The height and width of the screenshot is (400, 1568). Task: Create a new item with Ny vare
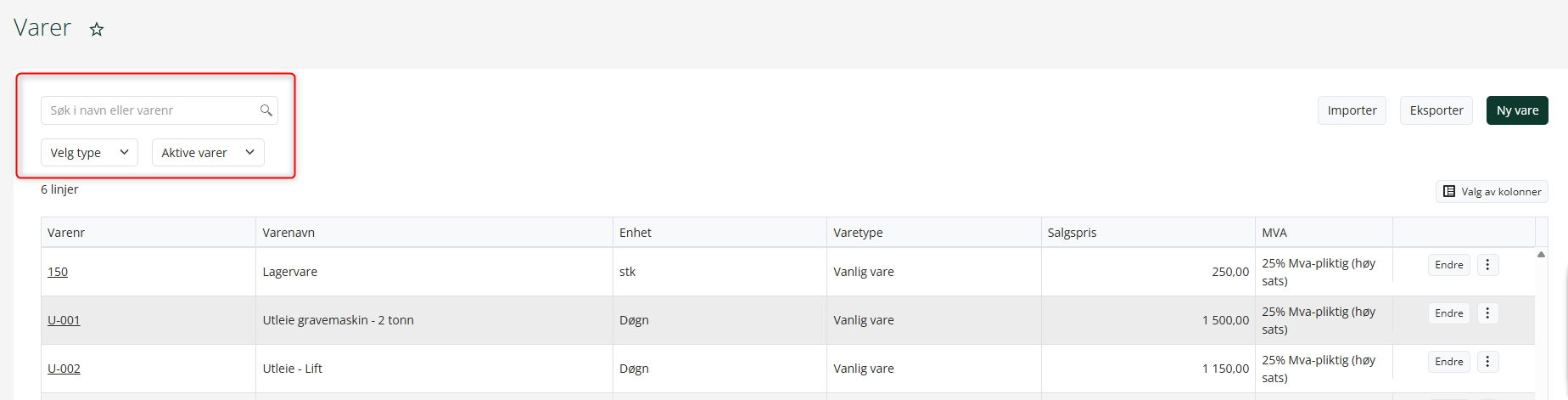click(x=1517, y=110)
